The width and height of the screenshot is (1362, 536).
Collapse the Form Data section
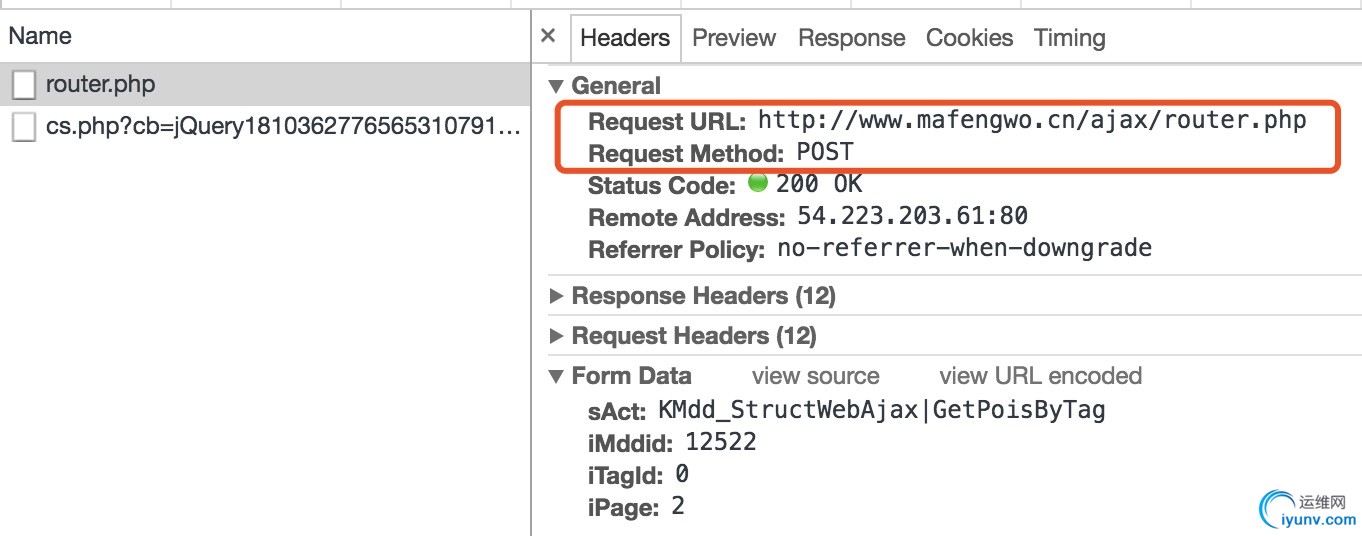pos(557,376)
